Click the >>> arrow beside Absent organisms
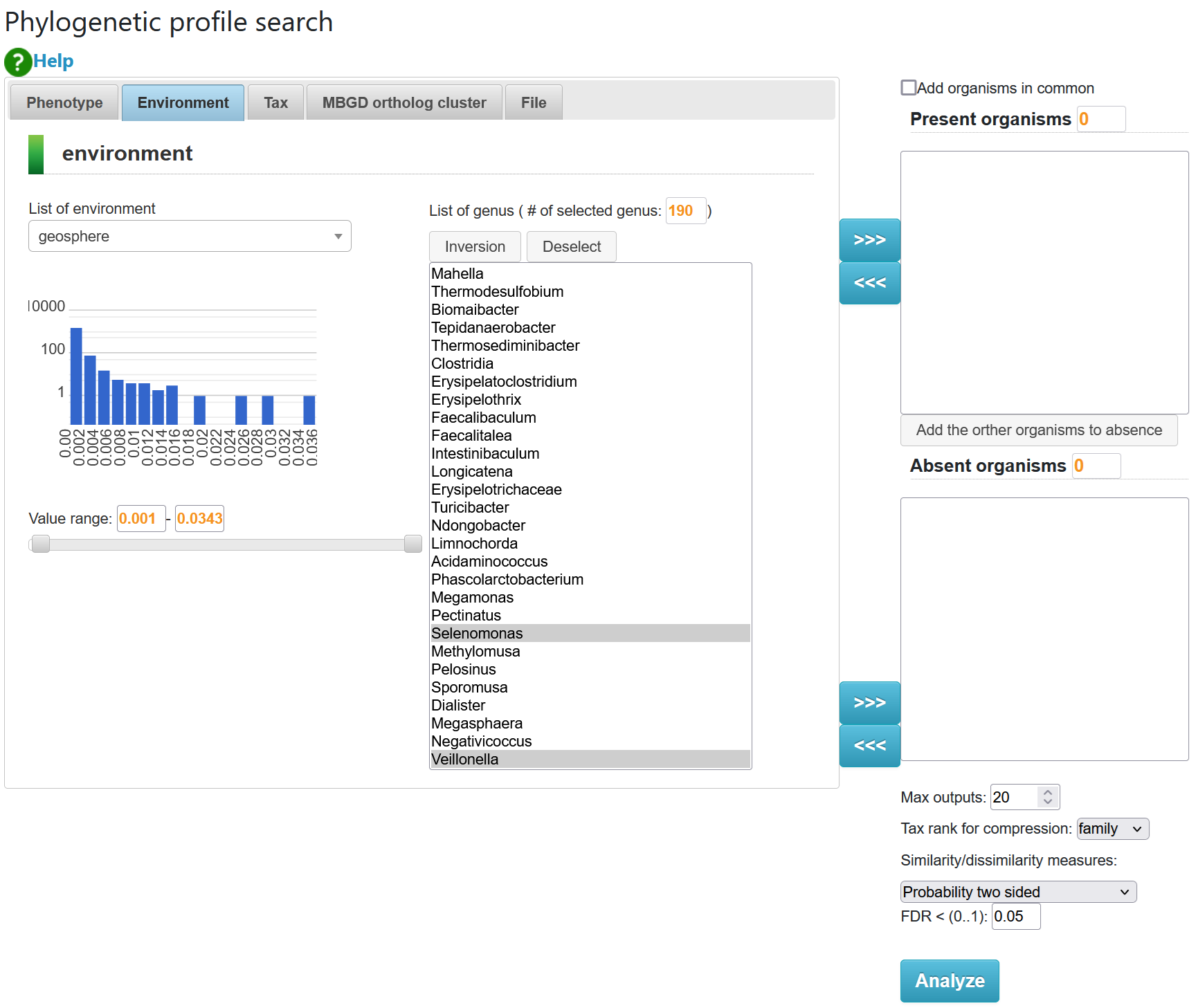Viewport: 1198px width, 1008px height. pos(869,703)
